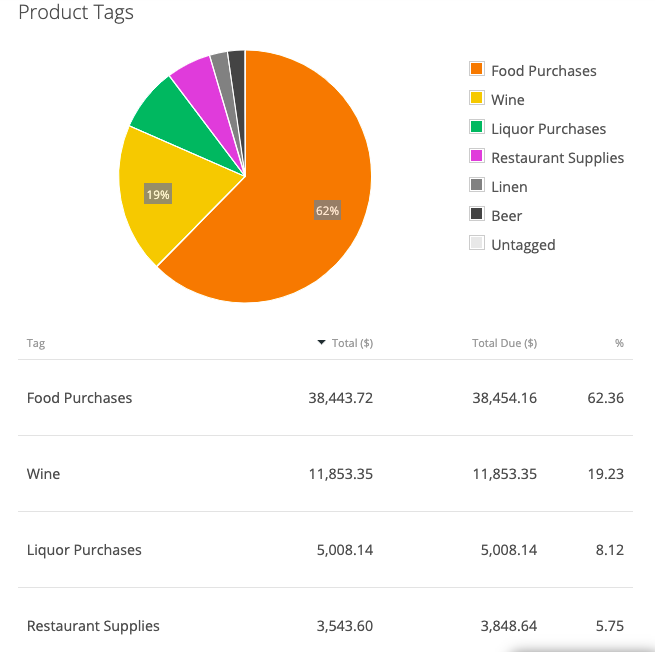Click the yellow Wine legend swatch
Image resolution: width=655 pixels, height=652 pixels.
pyautogui.click(x=477, y=98)
